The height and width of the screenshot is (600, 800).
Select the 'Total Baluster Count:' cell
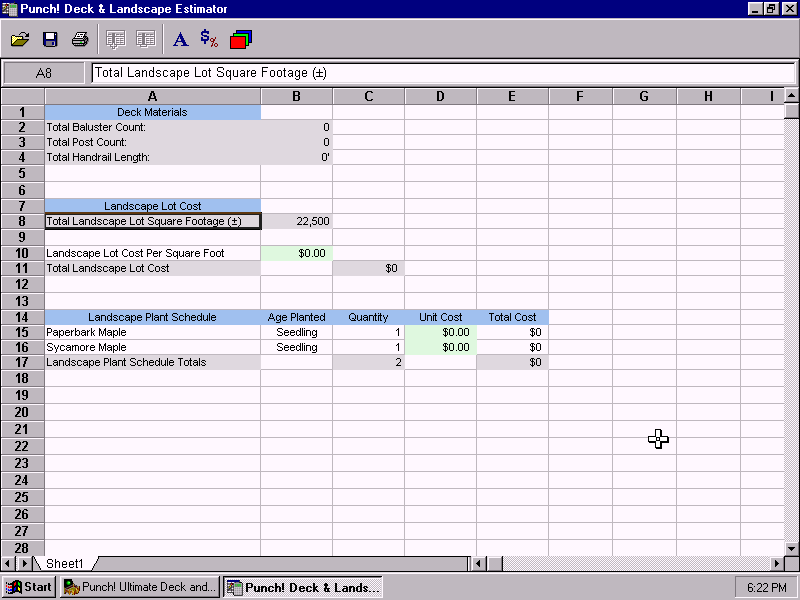point(153,127)
